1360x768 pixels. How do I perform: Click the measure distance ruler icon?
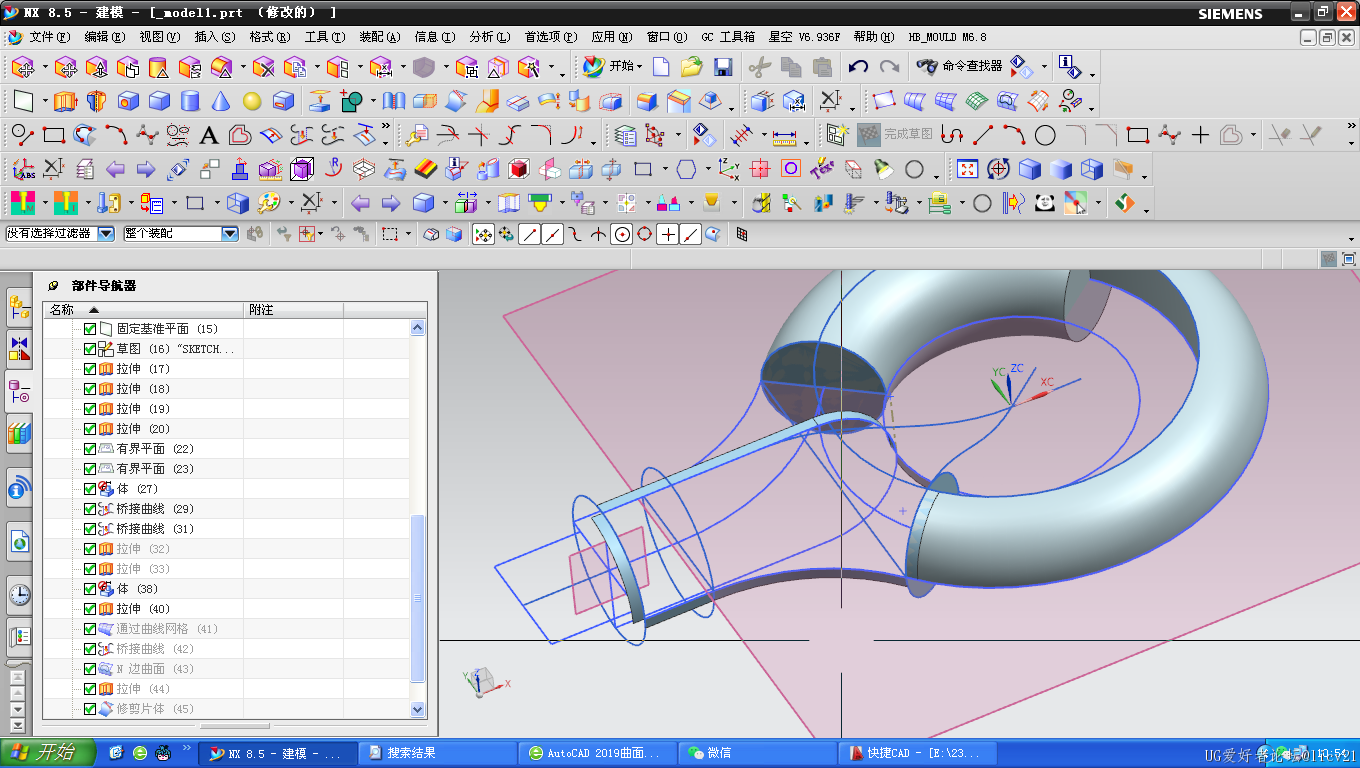[785, 135]
